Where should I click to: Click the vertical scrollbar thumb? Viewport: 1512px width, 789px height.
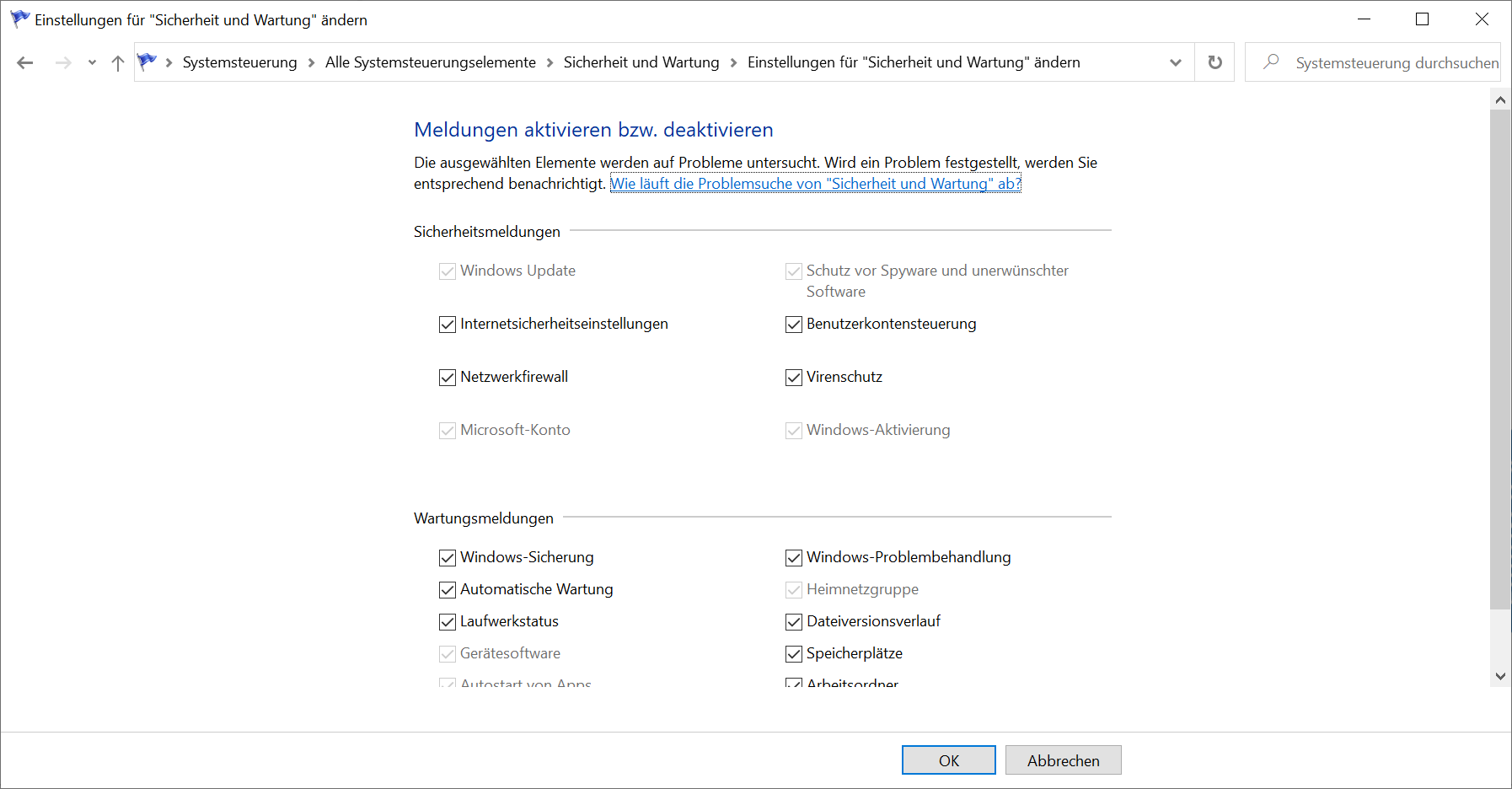[x=1500, y=359]
